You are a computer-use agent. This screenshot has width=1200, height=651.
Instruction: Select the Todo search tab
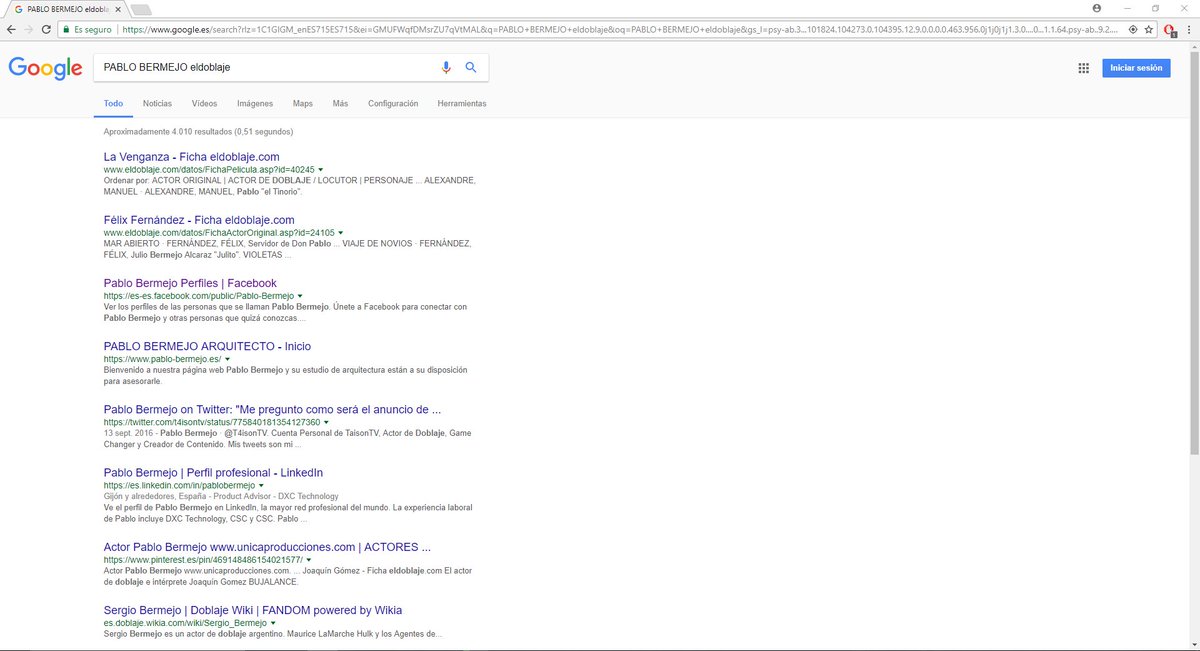[113, 104]
